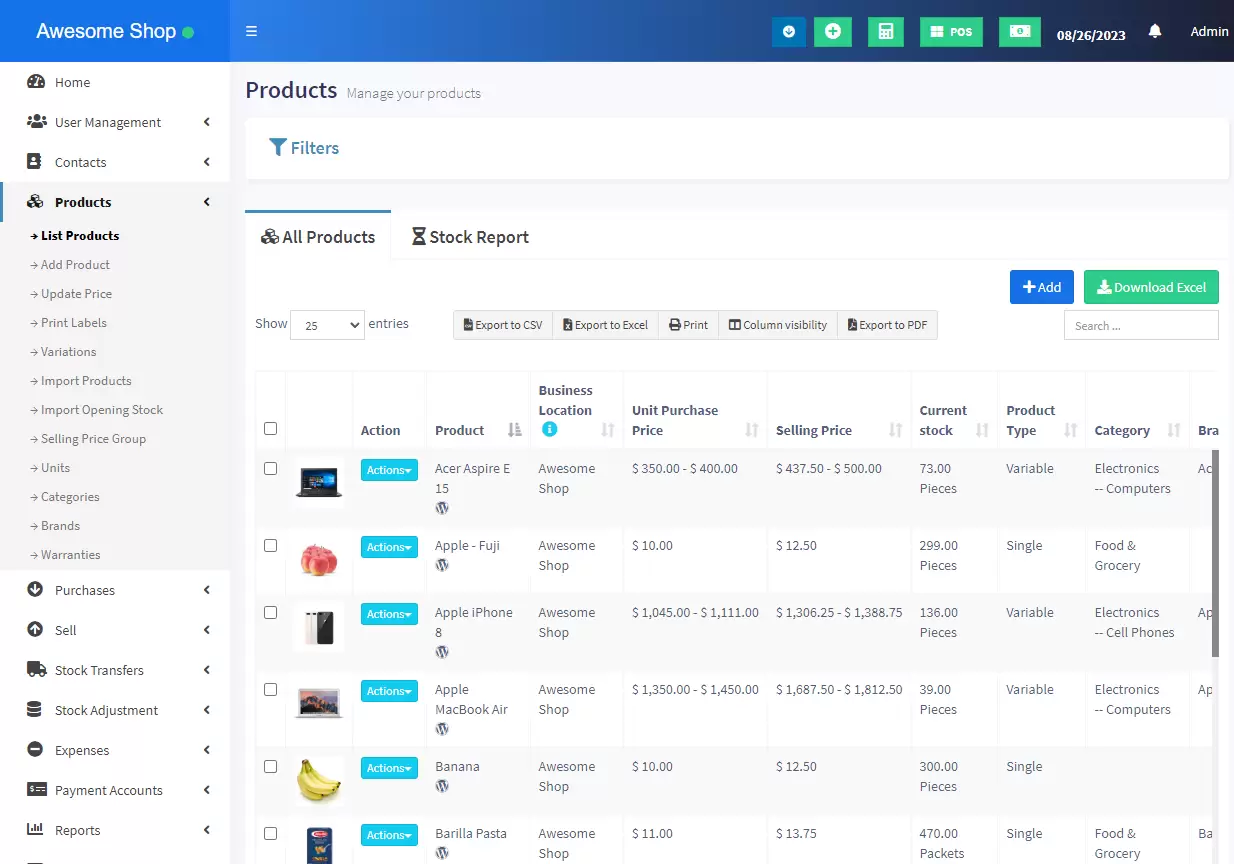This screenshot has width=1234, height=864.
Task: Expand the Purchases sidebar menu
Action: 115,590
